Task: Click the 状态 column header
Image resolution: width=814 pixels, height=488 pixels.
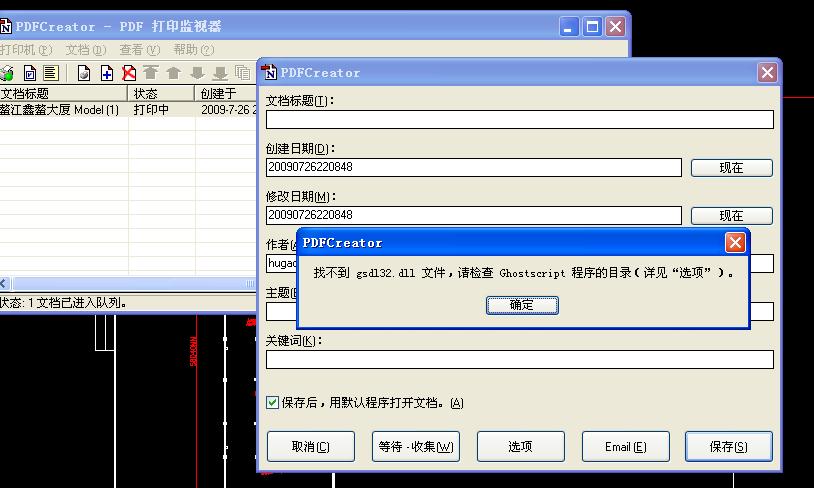Action: 161,93
